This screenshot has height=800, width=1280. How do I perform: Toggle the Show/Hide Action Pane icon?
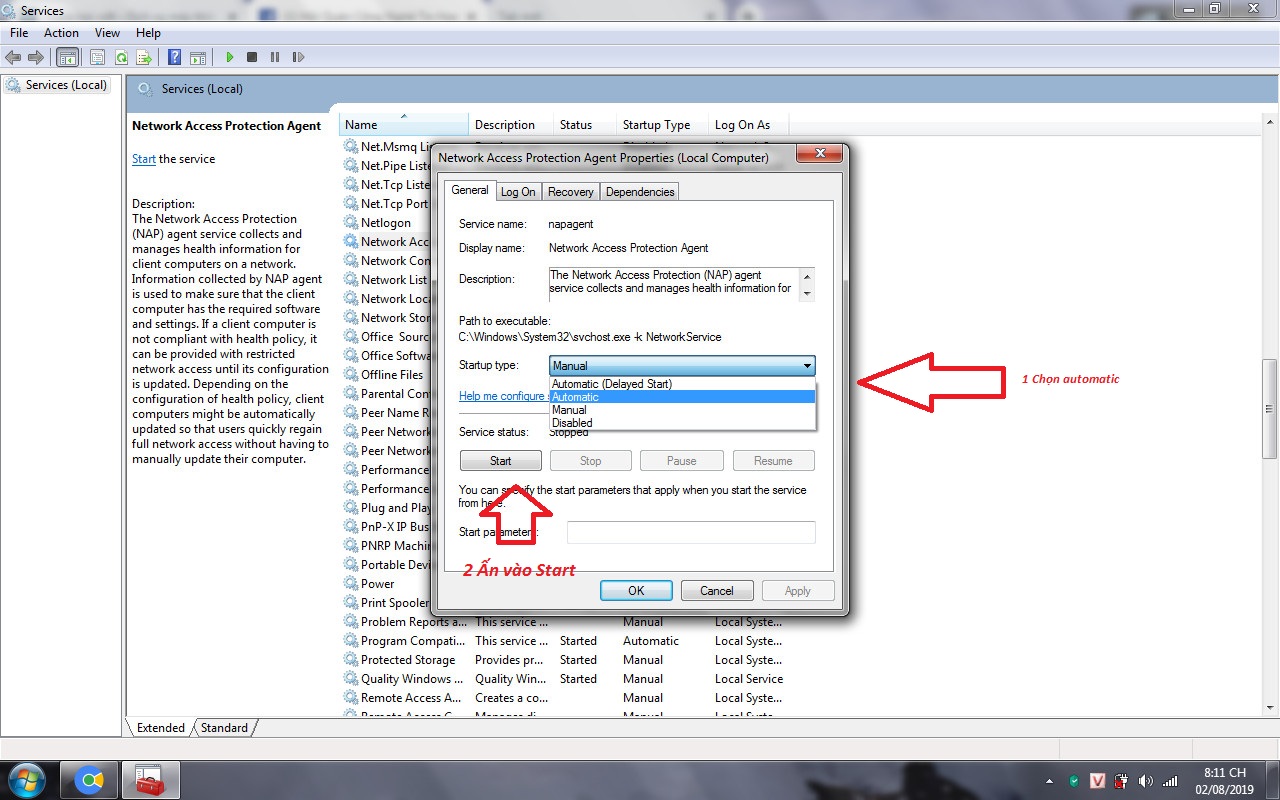(198, 57)
